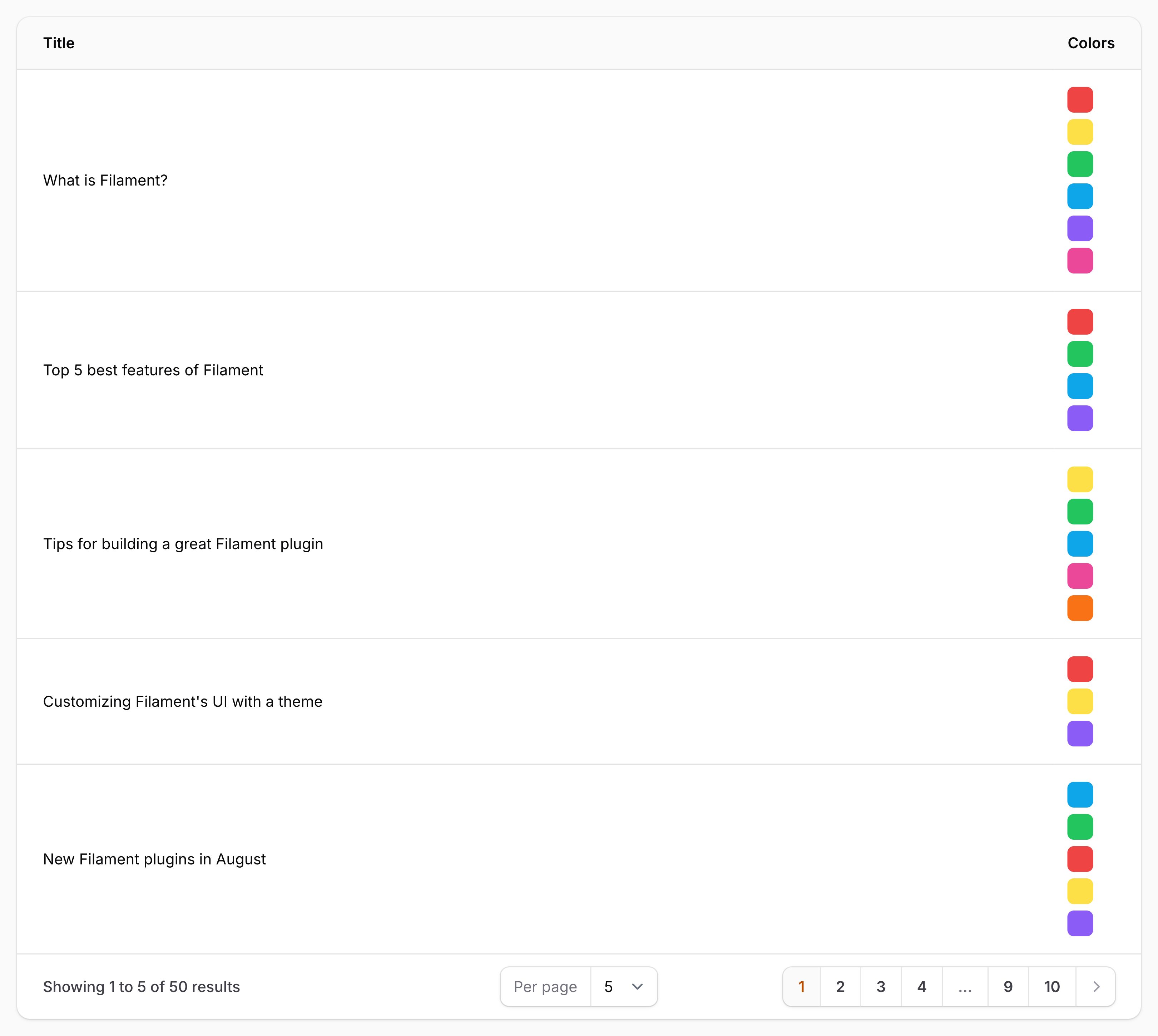Click red swatch in 'Top 5 best features' row
The width and height of the screenshot is (1158, 1036).
tap(1080, 322)
